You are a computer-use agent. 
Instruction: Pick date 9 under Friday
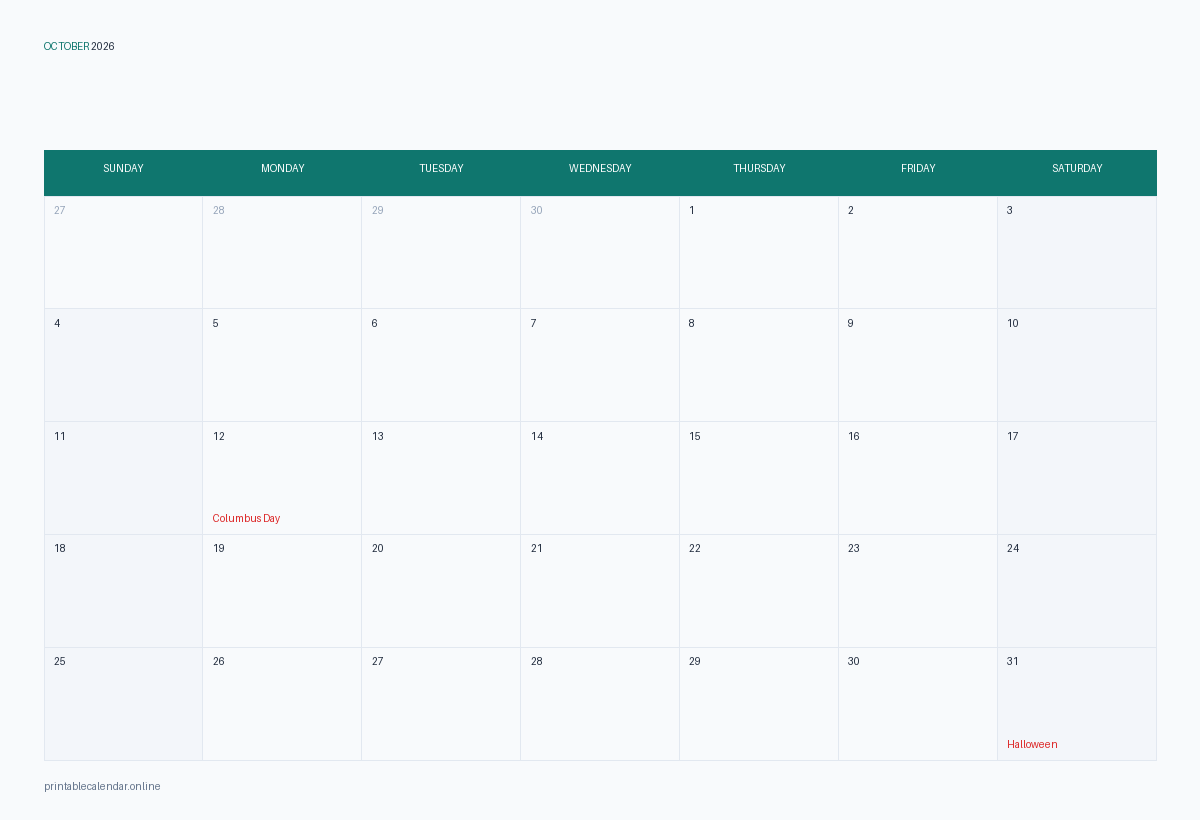851,323
